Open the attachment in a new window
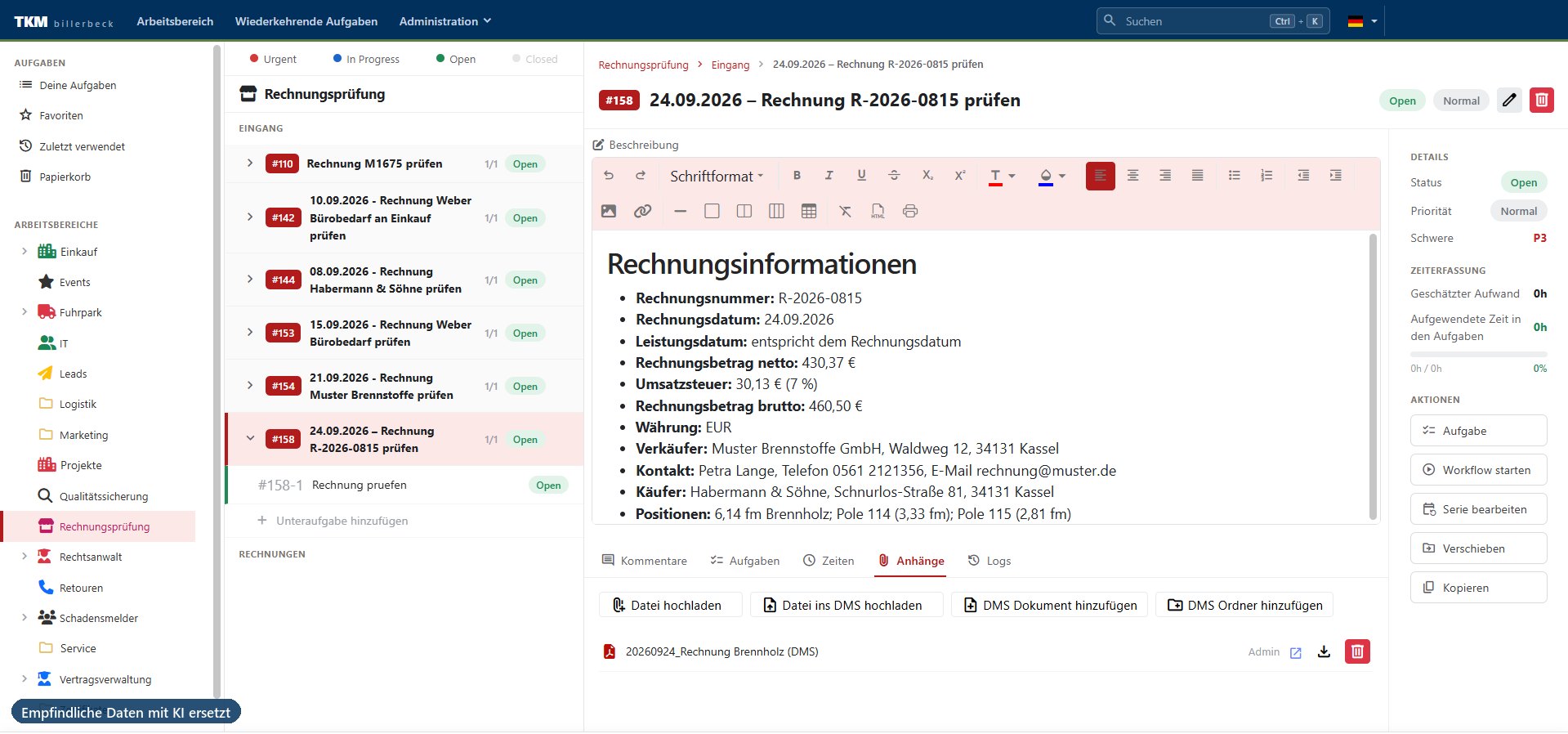The height and width of the screenshot is (734, 1568). point(1296,652)
